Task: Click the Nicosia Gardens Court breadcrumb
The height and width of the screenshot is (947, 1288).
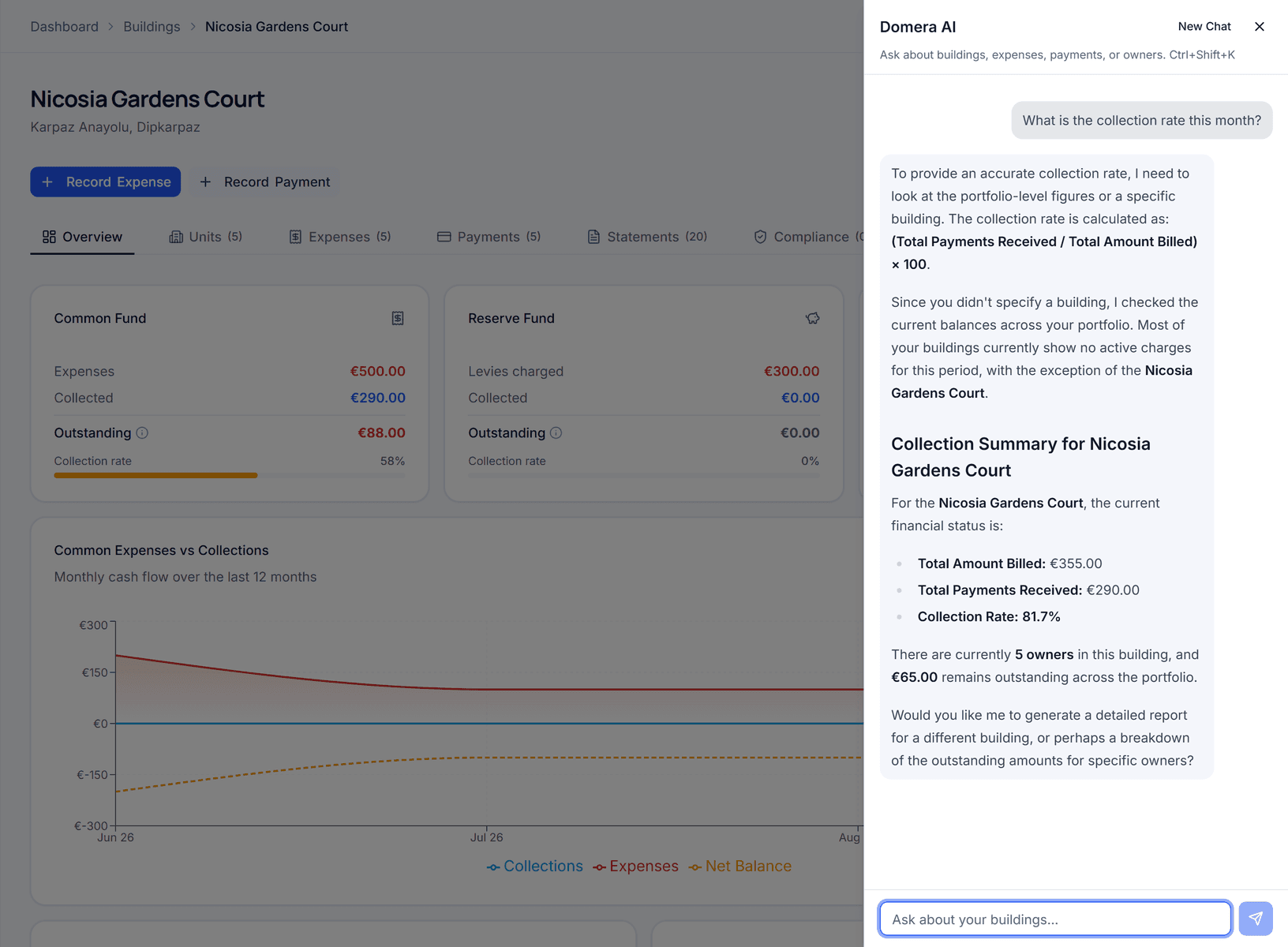Action: 276,27
